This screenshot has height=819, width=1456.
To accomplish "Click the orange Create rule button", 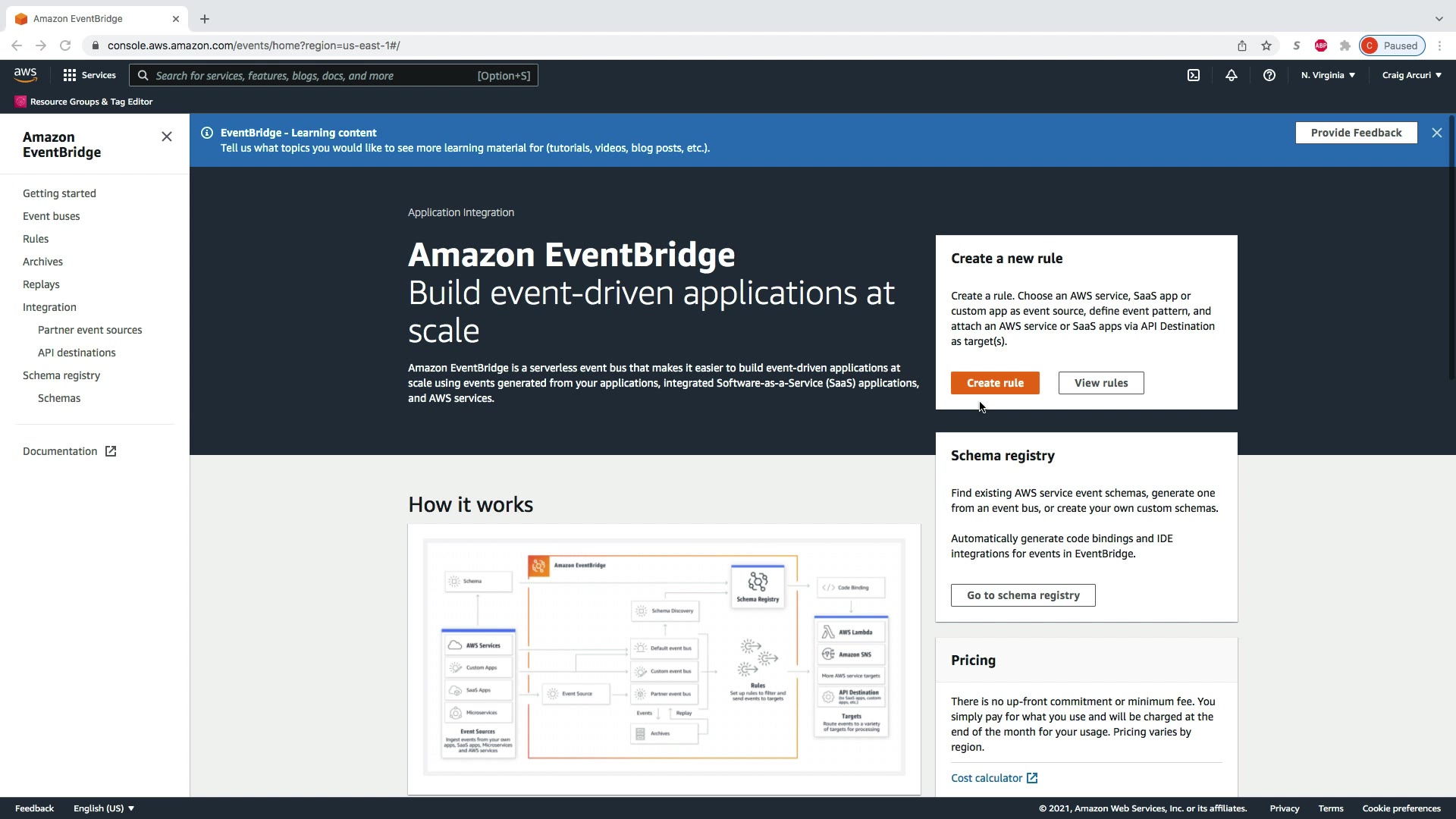I will pos(995,383).
